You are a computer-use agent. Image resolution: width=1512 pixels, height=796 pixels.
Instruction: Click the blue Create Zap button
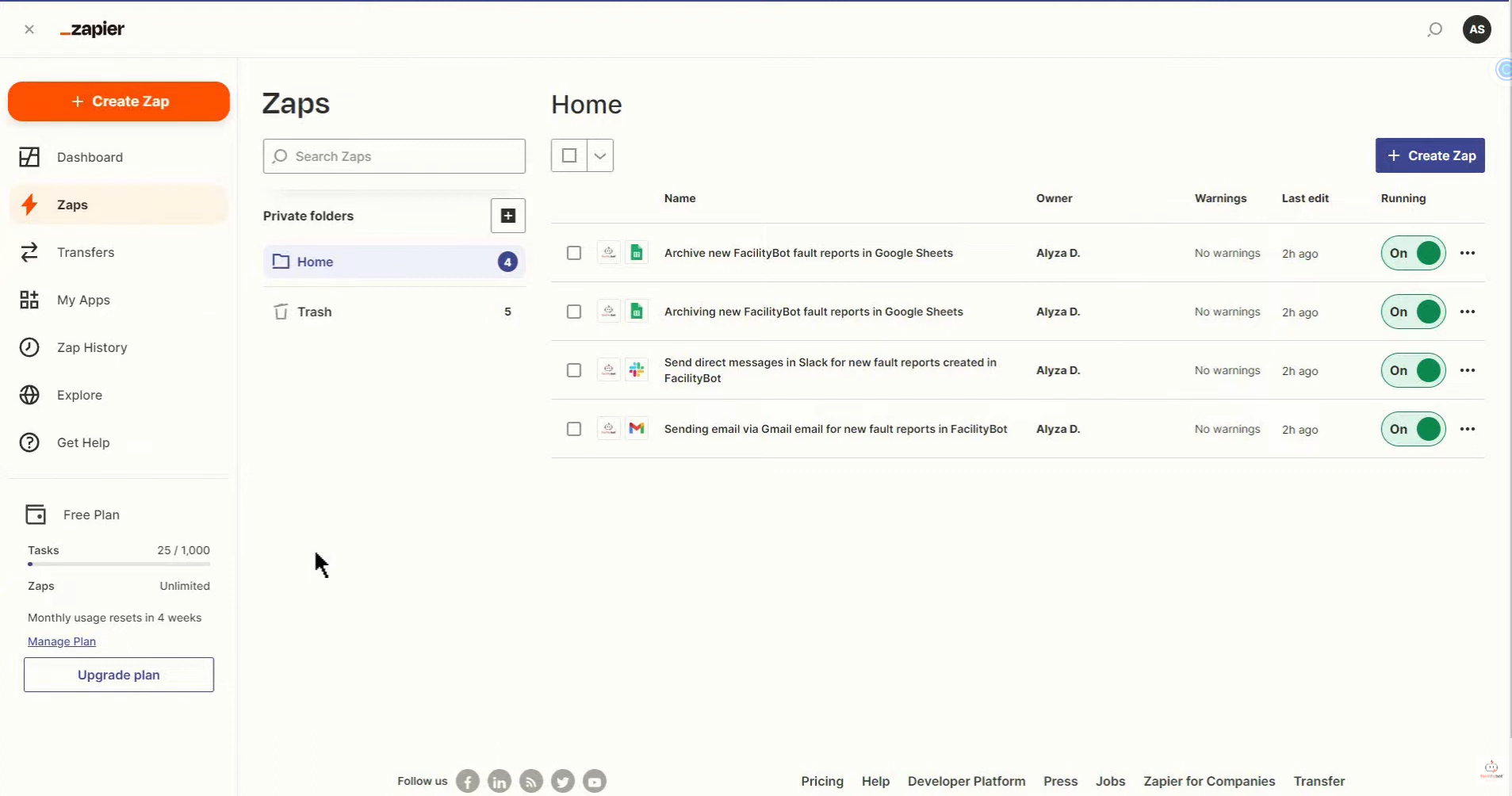pyautogui.click(x=1430, y=155)
